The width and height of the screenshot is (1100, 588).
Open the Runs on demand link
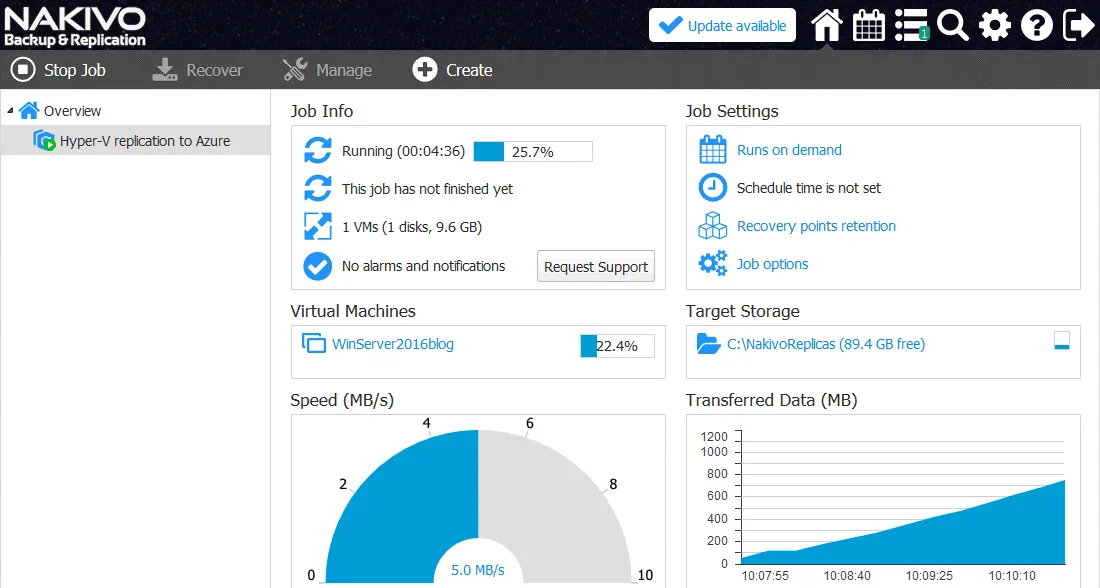click(x=789, y=150)
